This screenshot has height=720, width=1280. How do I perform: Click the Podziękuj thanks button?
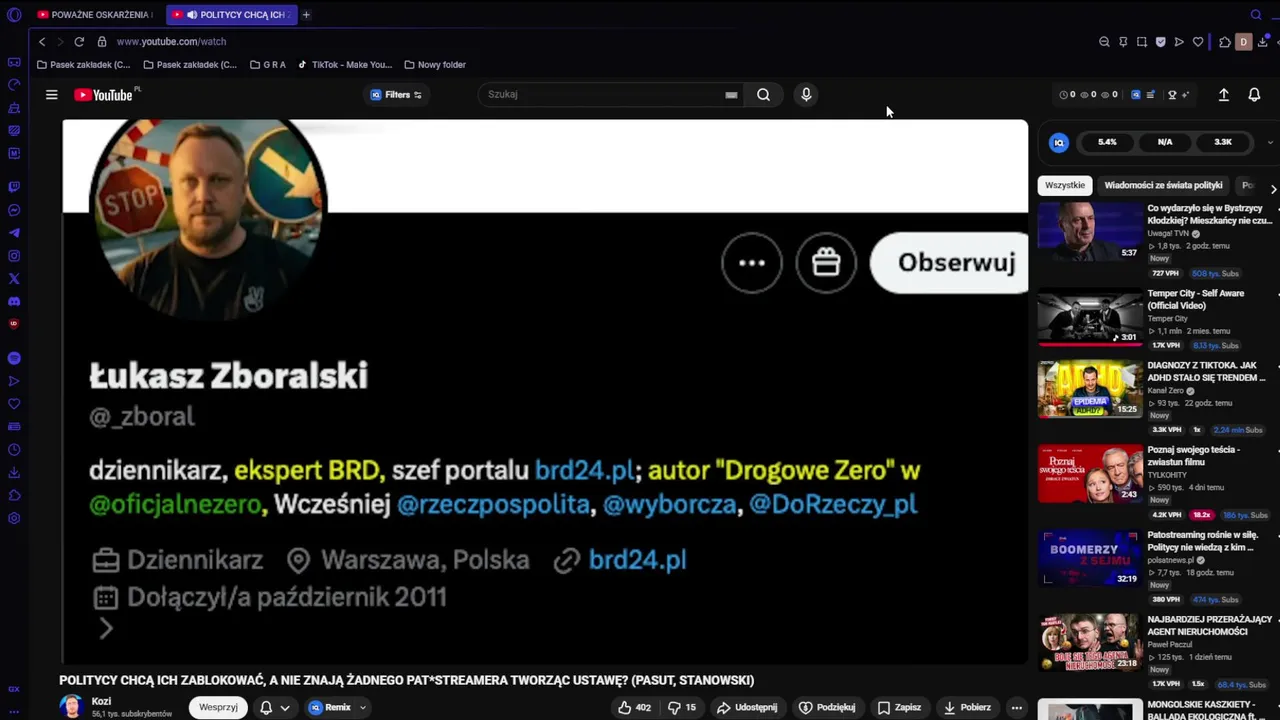pyautogui.click(x=827, y=707)
